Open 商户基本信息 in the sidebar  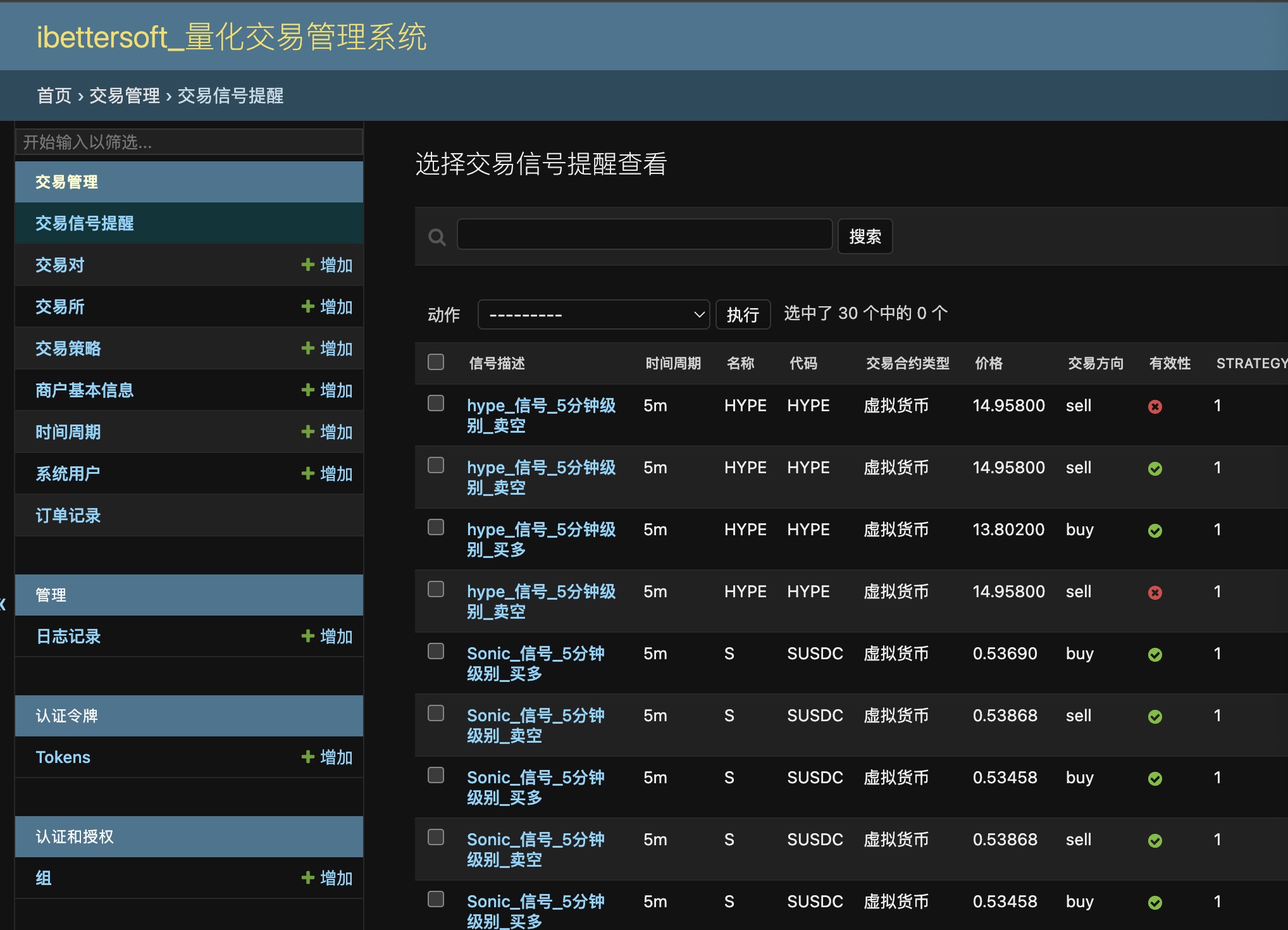point(85,390)
